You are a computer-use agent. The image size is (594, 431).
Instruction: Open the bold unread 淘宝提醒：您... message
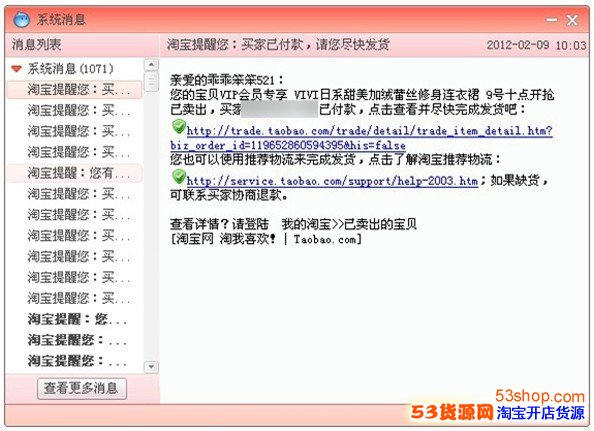pyautogui.click(x=75, y=319)
